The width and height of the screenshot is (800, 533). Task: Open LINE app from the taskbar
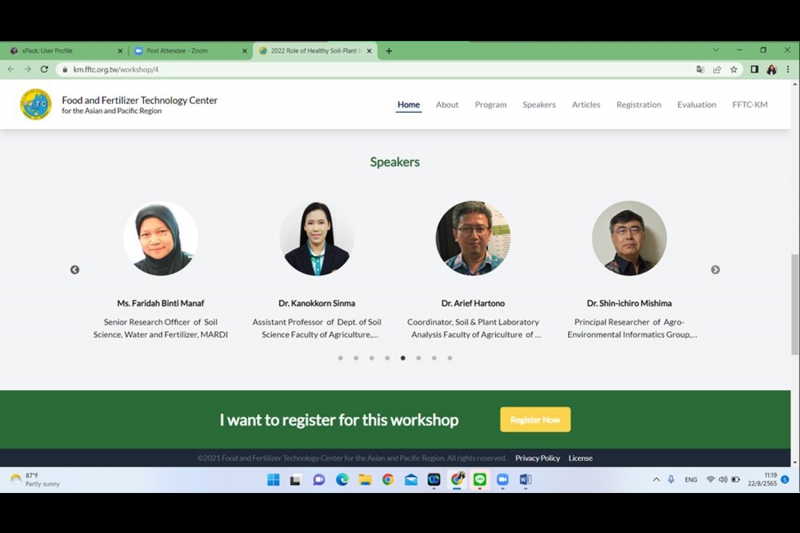[x=480, y=480]
